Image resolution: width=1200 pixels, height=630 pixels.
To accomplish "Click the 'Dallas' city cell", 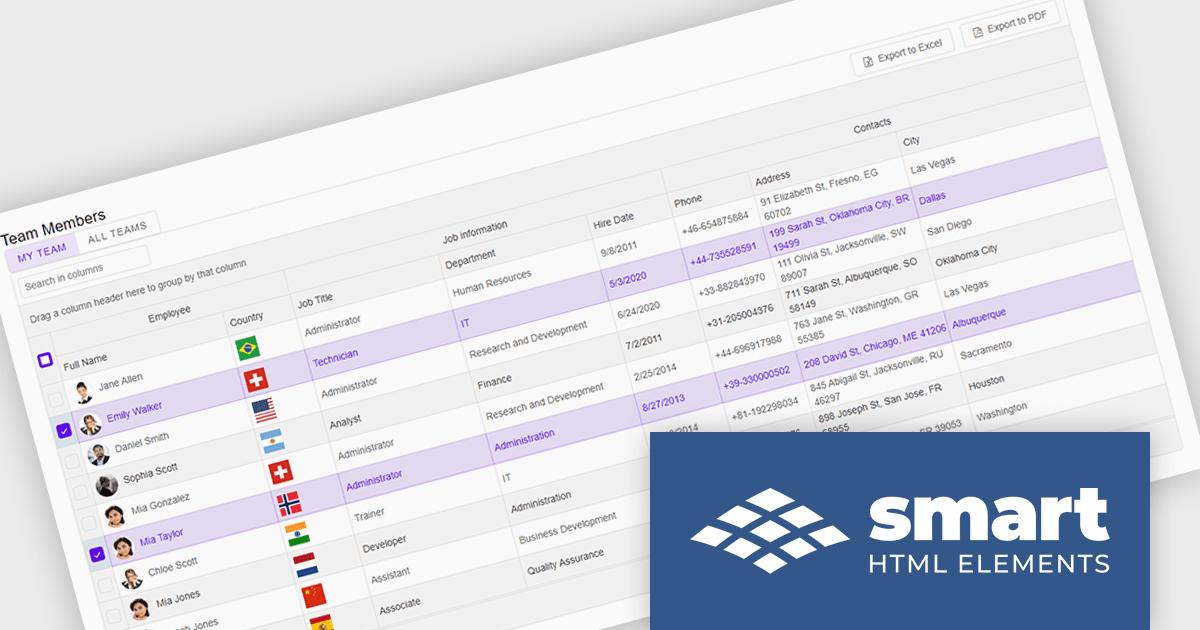I will (932, 198).
